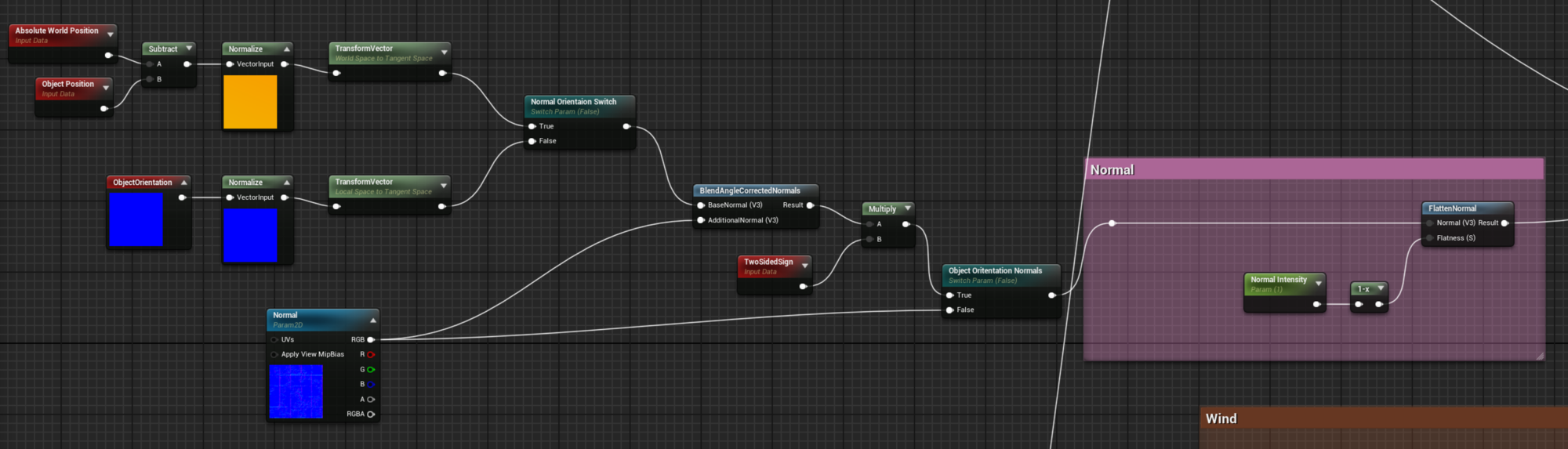Click BaseNormal (V3) input pin
Screen dimensions: 1568x449
pyautogui.click(x=701, y=205)
